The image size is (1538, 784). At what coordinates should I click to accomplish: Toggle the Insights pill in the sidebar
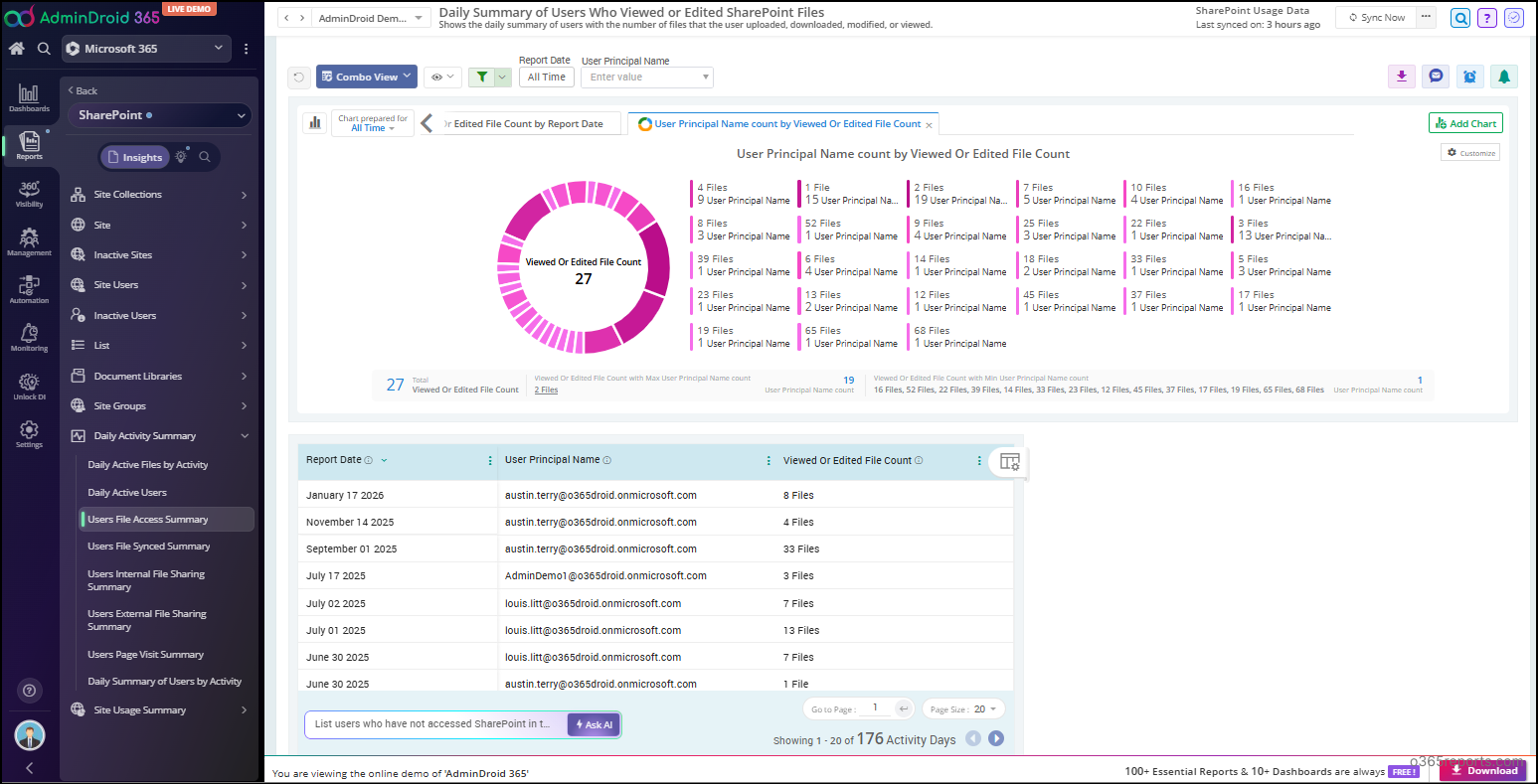pyautogui.click(x=134, y=157)
